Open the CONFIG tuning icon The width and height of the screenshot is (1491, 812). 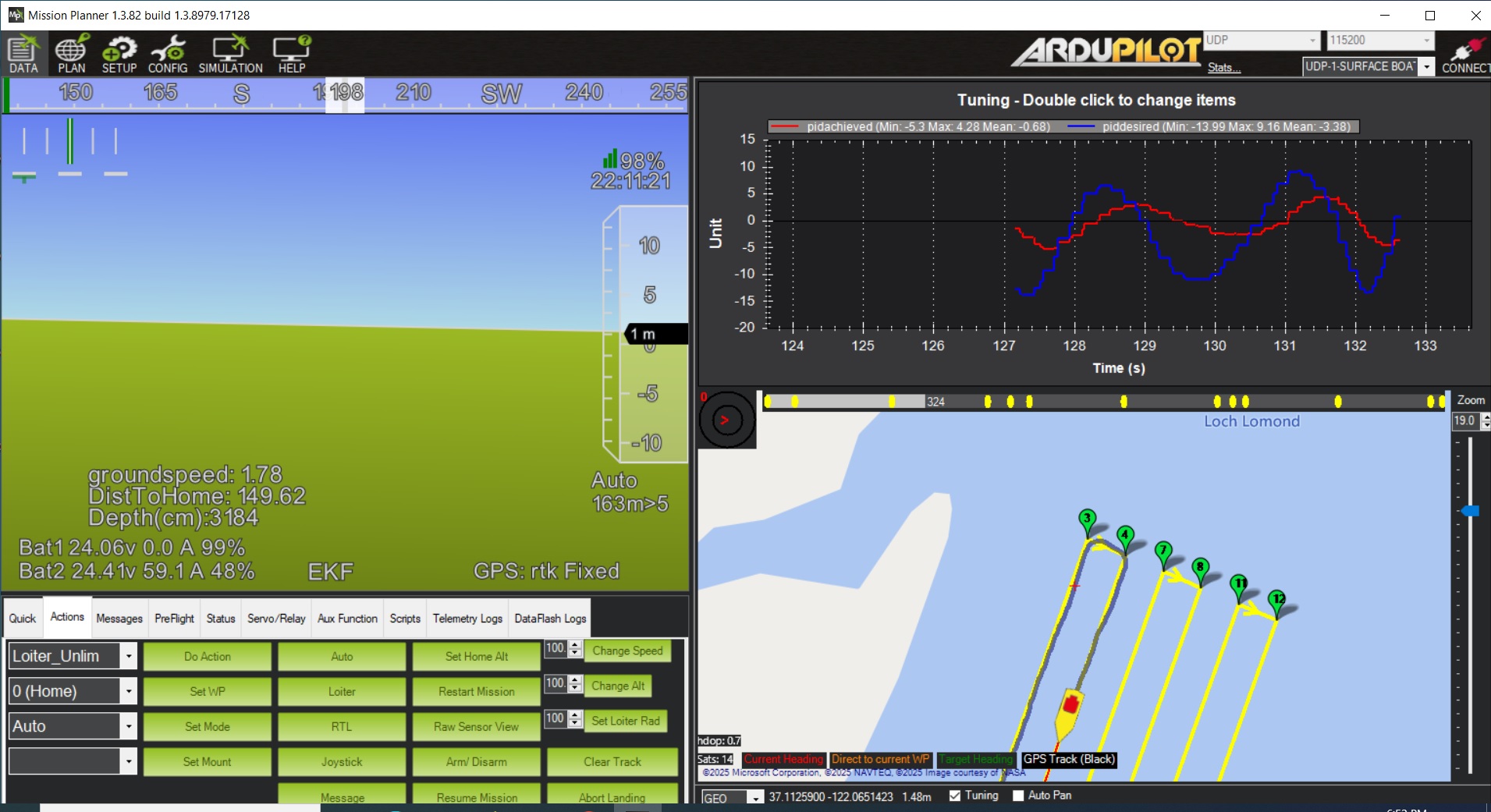(168, 54)
